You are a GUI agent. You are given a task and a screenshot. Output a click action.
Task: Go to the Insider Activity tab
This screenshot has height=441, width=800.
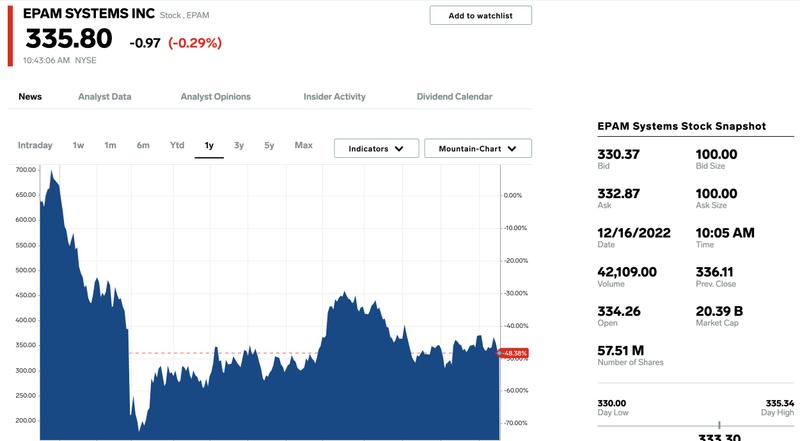(334, 96)
